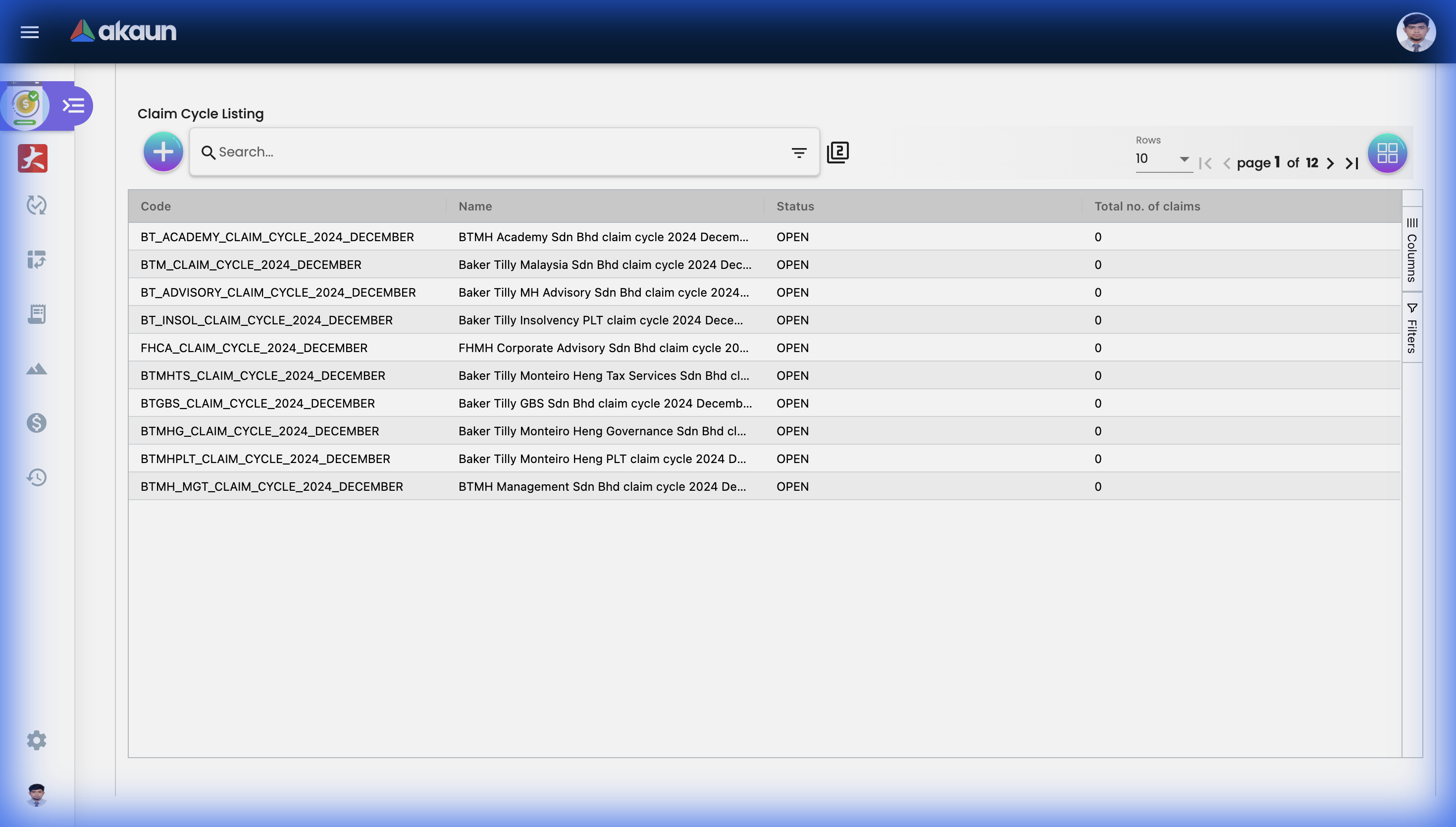1456x827 pixels.
Task: Expand the Filters side panel
Action: pos(1412,328)
